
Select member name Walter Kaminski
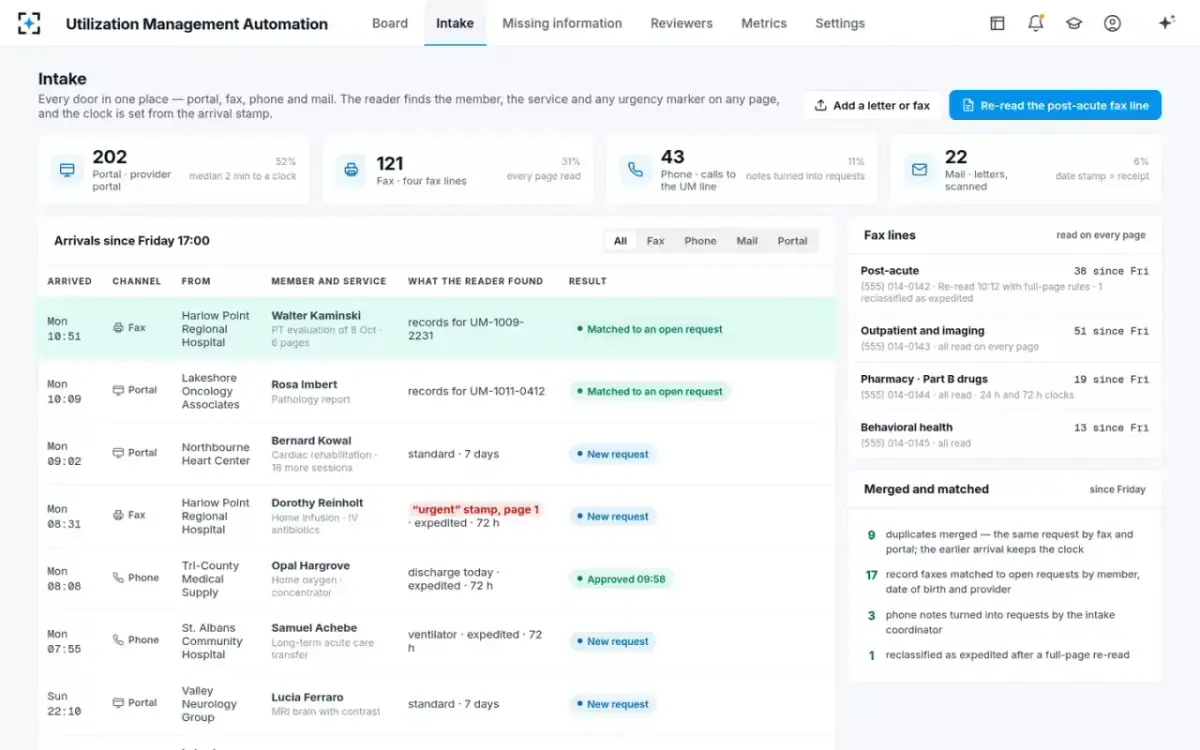(316, 315)
